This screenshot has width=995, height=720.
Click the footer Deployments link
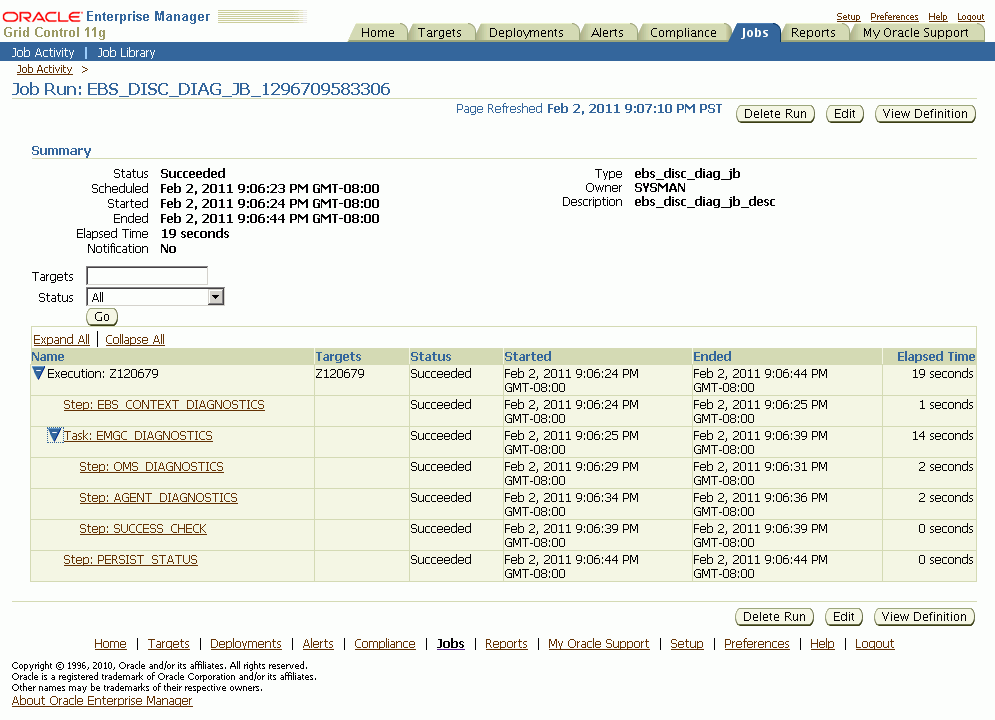point(246,644)
